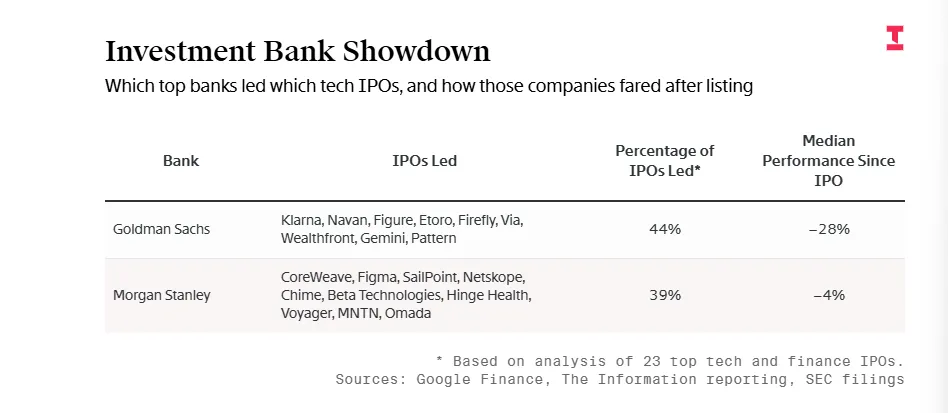Image resolution: width=948 pixels, height=413 pixels.
Task: Select the −28% median performance value
Action: (x=829, y=229)
